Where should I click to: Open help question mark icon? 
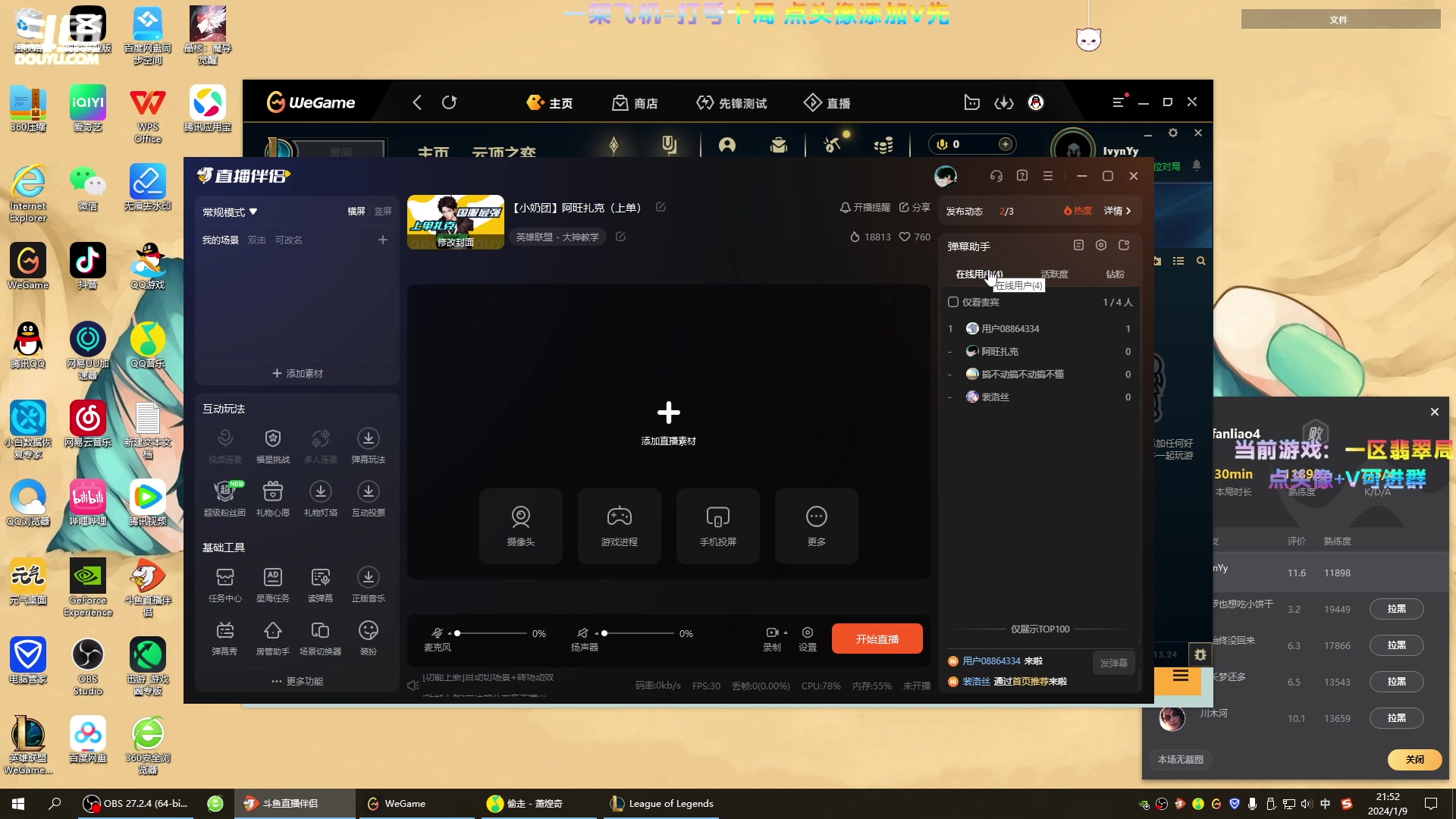1022,176
